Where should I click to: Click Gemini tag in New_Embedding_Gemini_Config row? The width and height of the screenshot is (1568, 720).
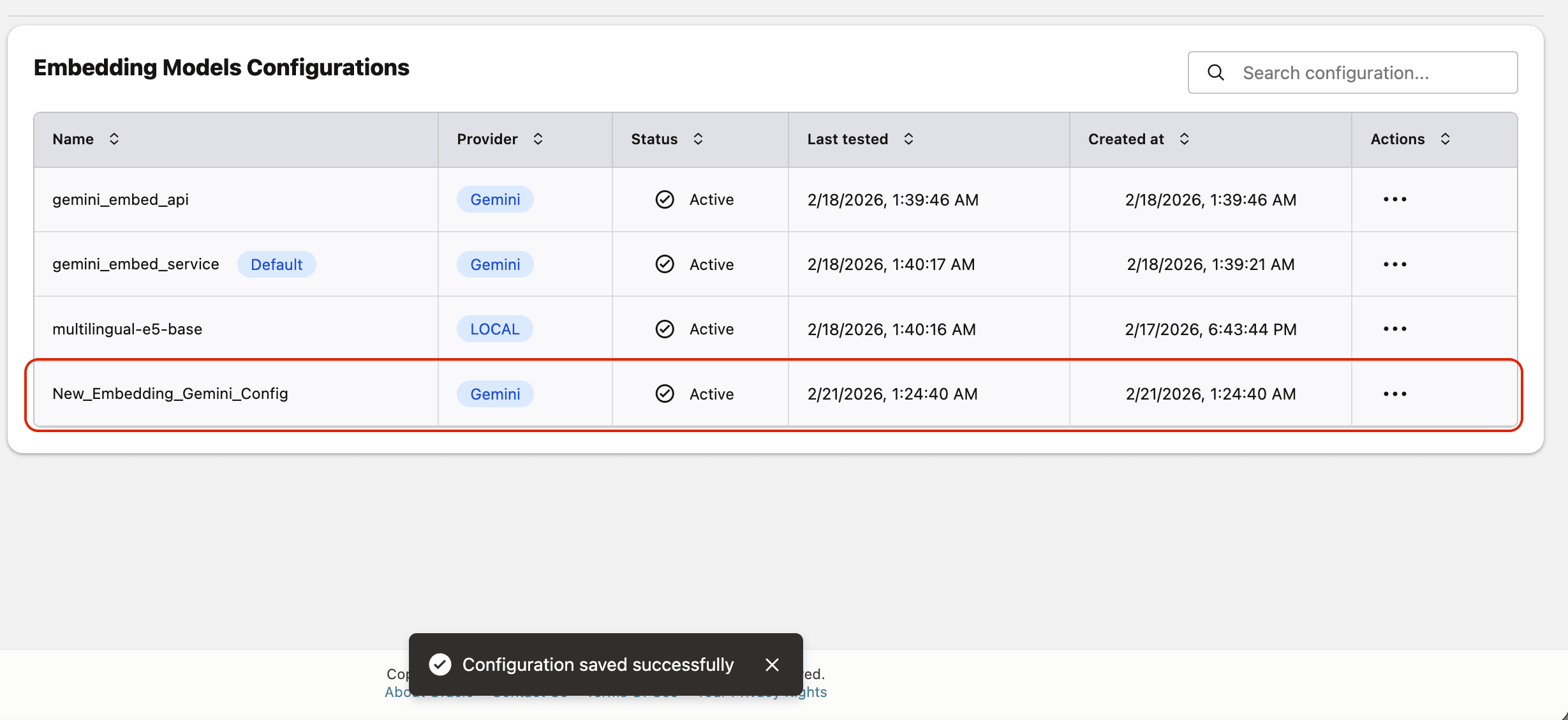tap(495, 394)
